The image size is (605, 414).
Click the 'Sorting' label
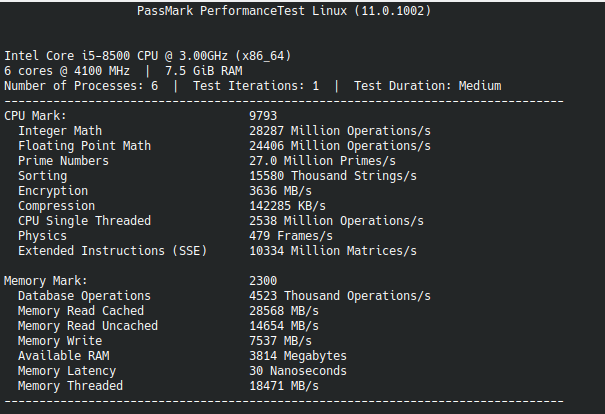click(42, 176)
